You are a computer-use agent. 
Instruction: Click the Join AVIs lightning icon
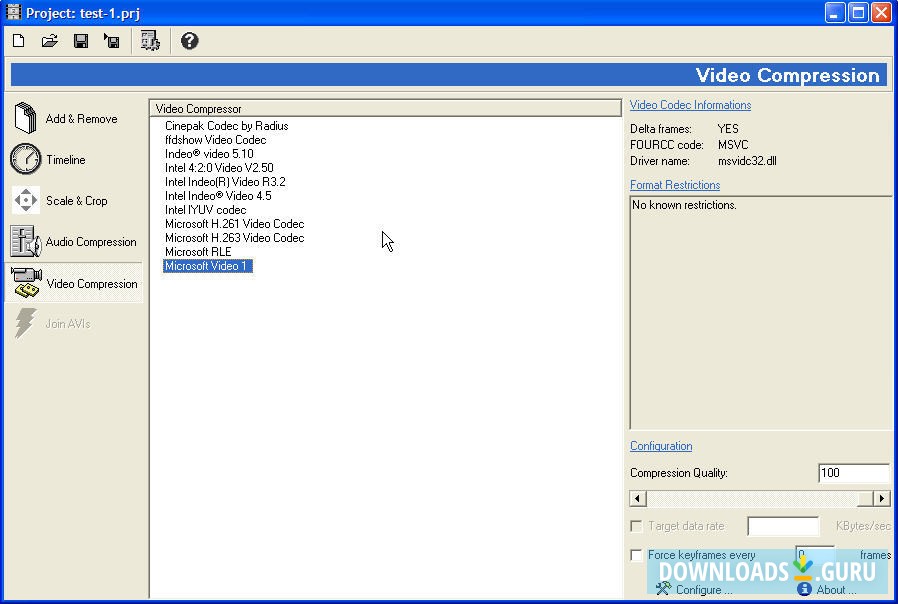25,323
